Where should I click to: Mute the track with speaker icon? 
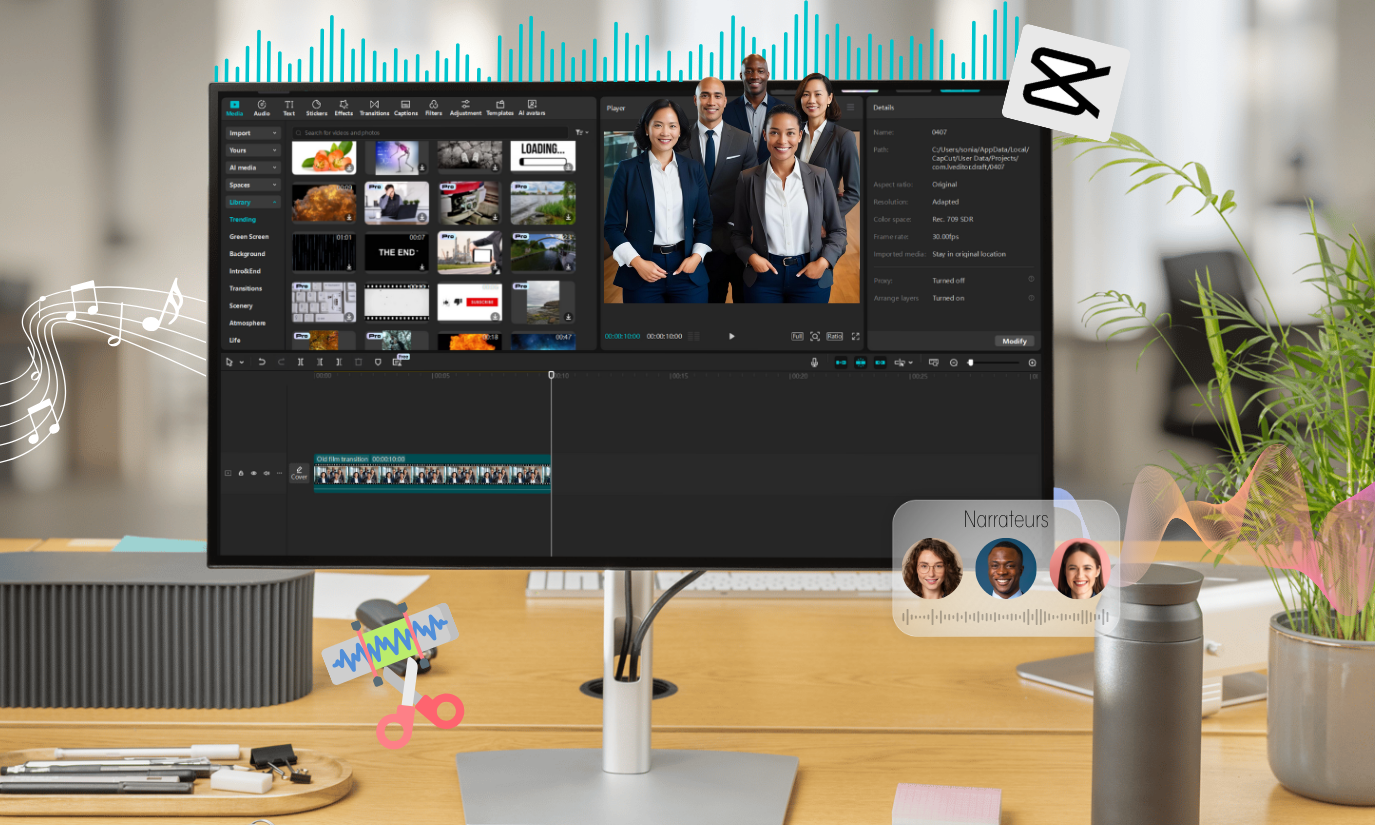[x=267, y=473]
